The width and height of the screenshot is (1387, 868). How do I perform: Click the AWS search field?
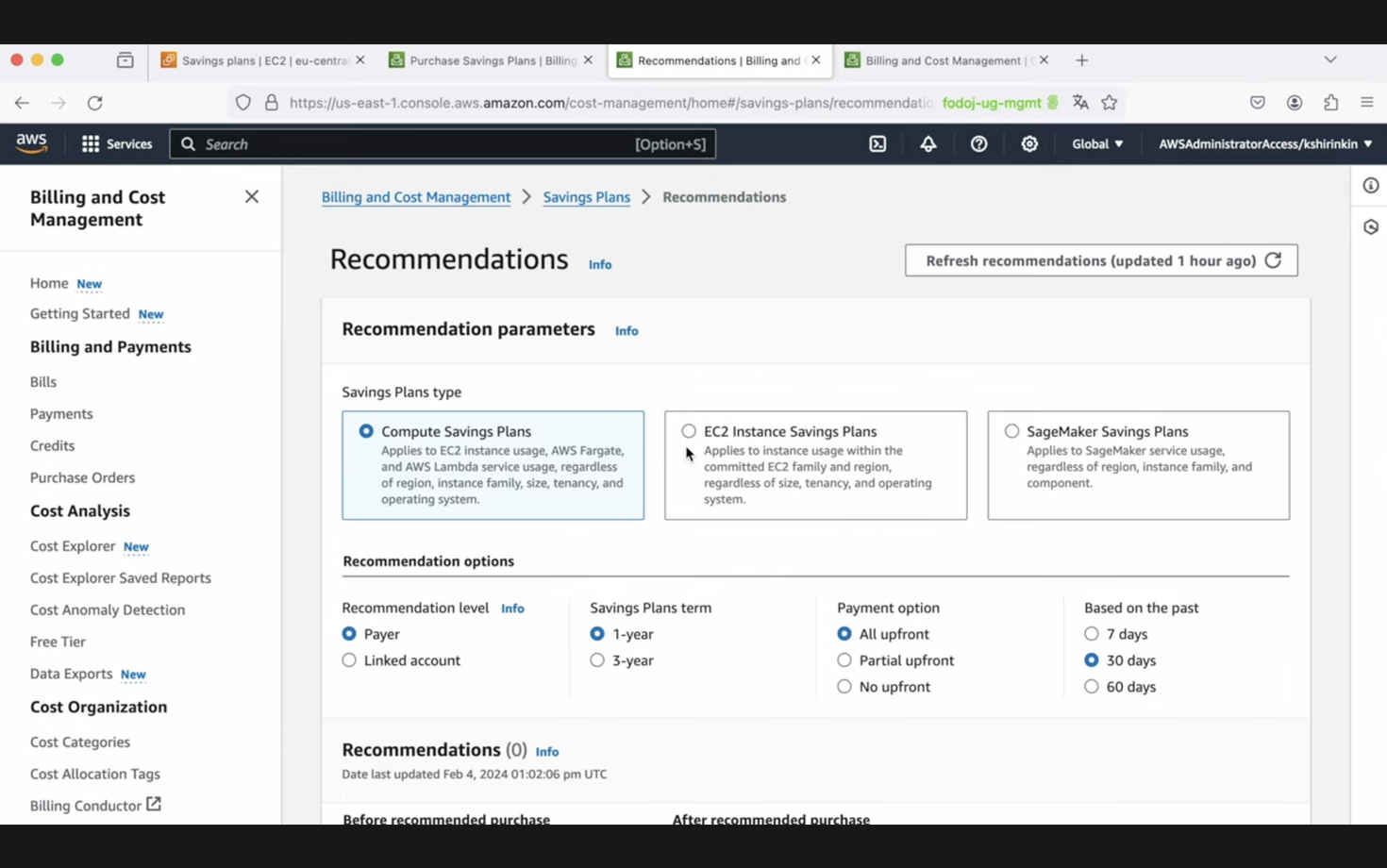(x=443, y=144)
